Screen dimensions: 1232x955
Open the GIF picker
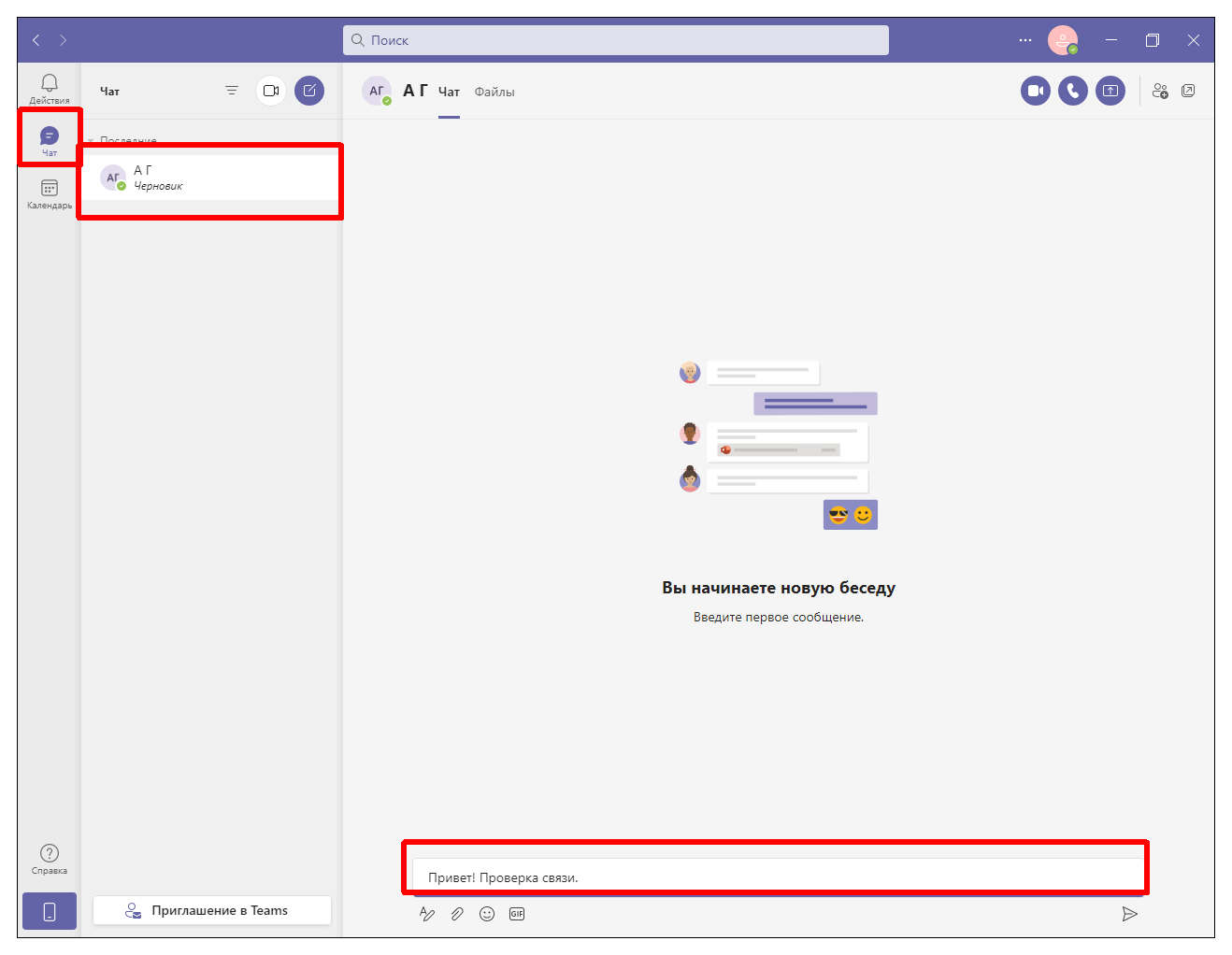[517, 914]
